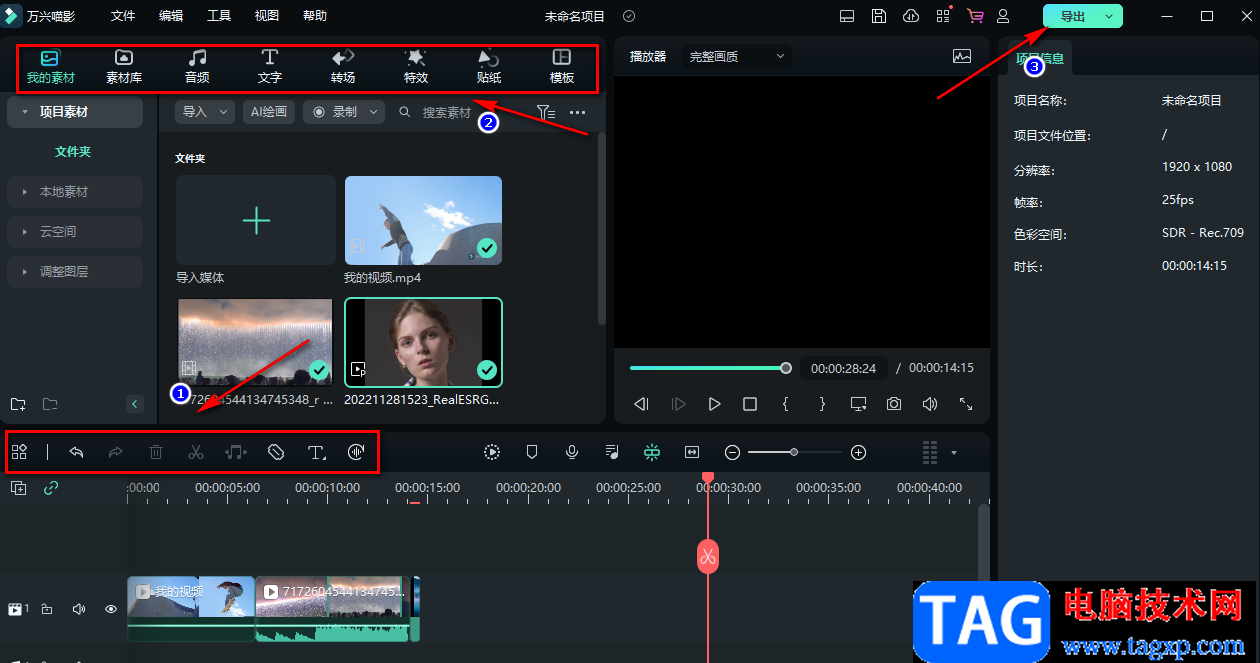
Task: Open the 录制 record dropdown
Action: coord(344,112)
